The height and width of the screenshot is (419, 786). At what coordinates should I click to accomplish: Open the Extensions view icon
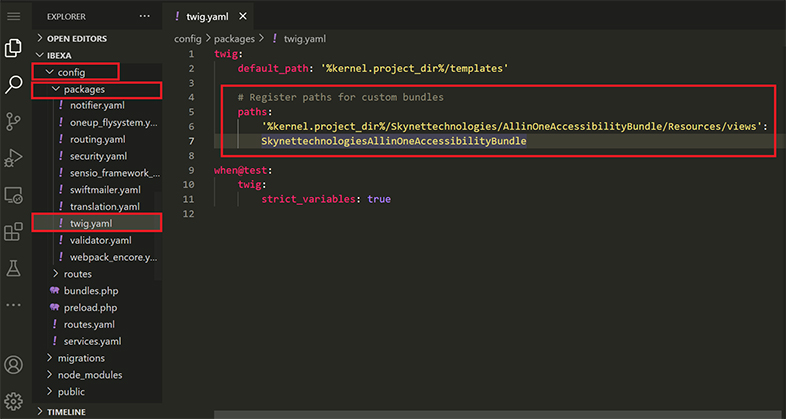tap(14, 232)
